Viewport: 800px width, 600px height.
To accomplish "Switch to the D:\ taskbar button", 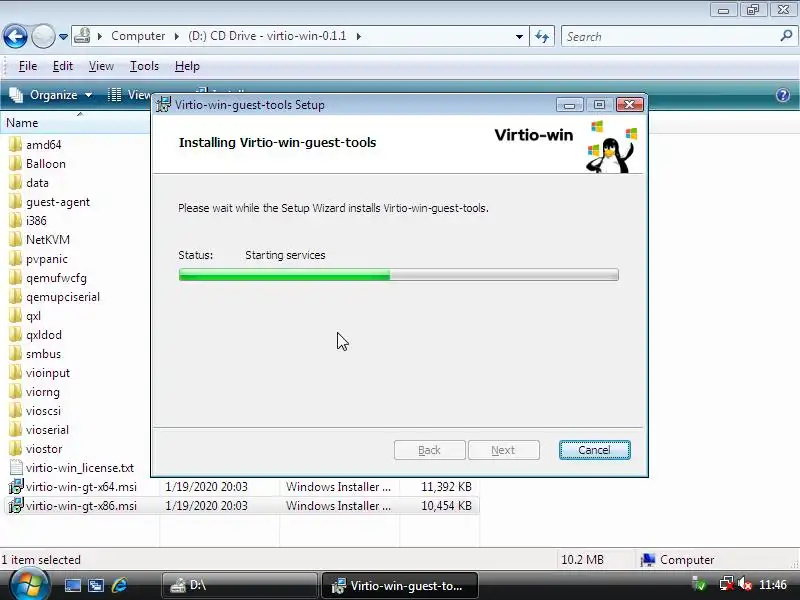I will [x=240, y=585].
